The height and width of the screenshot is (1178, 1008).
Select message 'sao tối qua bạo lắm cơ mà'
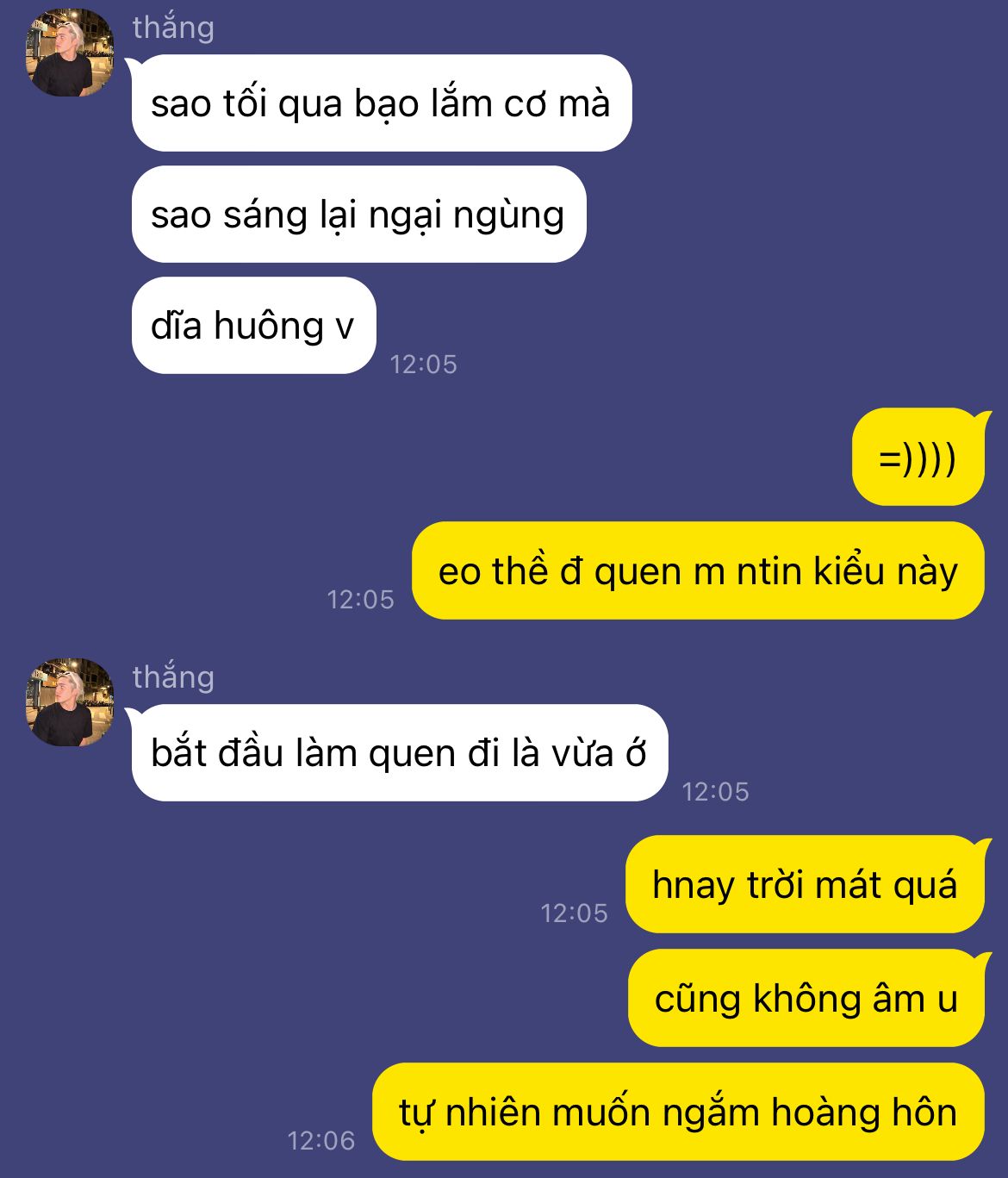(x=381, y=103)
